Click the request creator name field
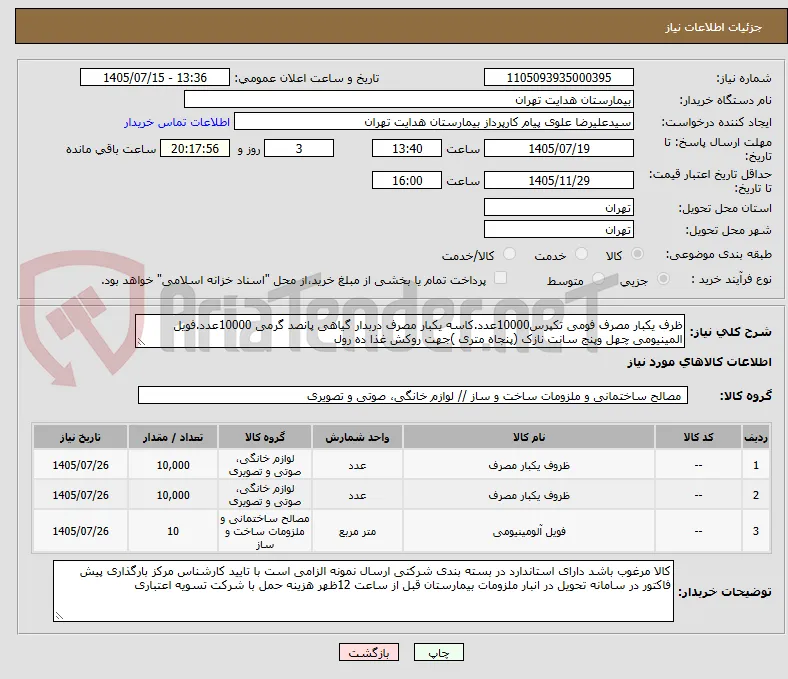Viewport: 788px width, 679px height. (x=434, y=122)
